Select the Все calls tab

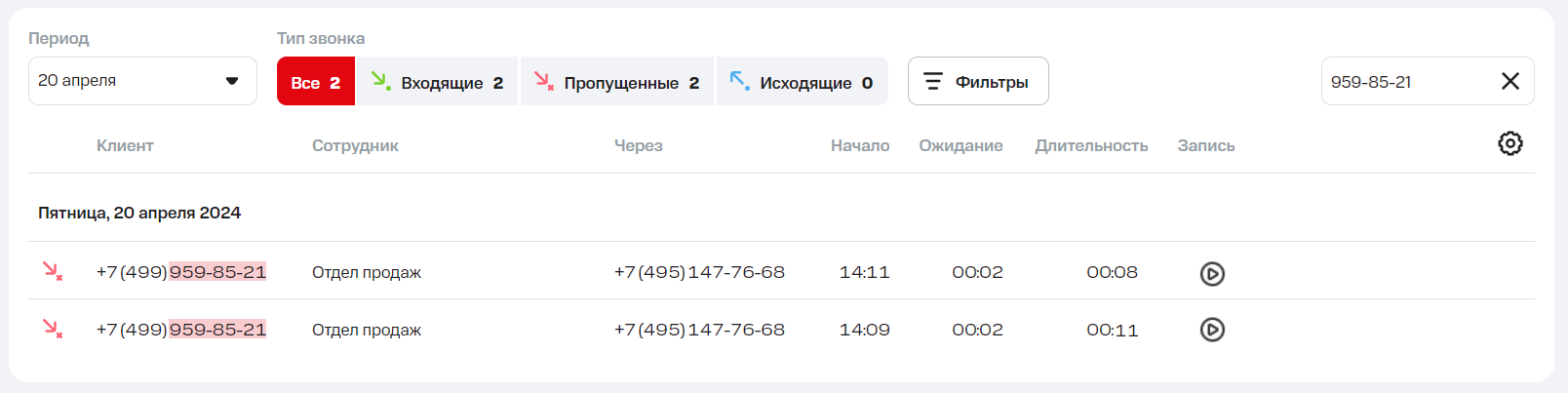pos(315,82)
